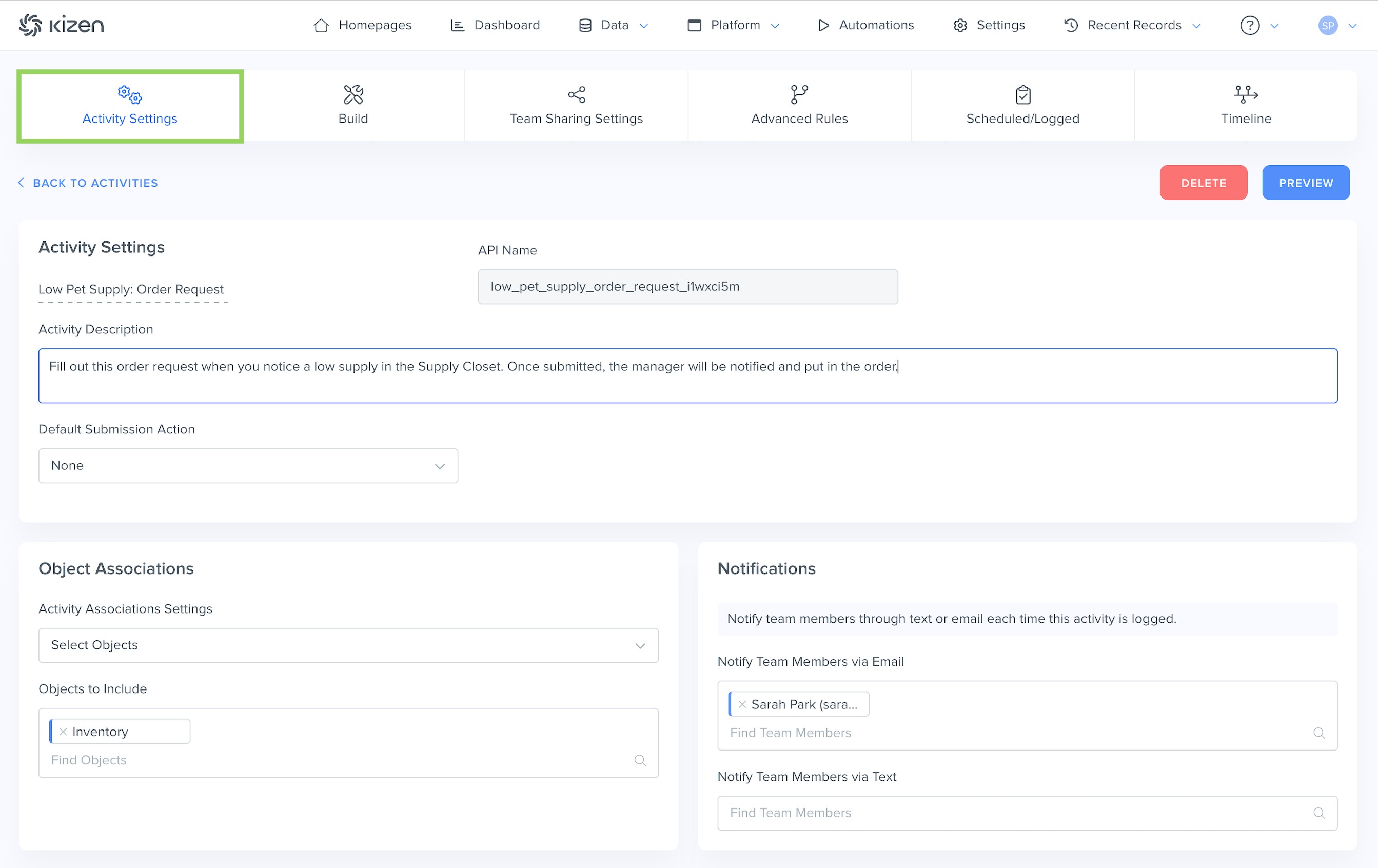The height and width of the screenshot is (868, 1378).
Task: Click the red DELETE button
Action: click(x=1203, y=183)
